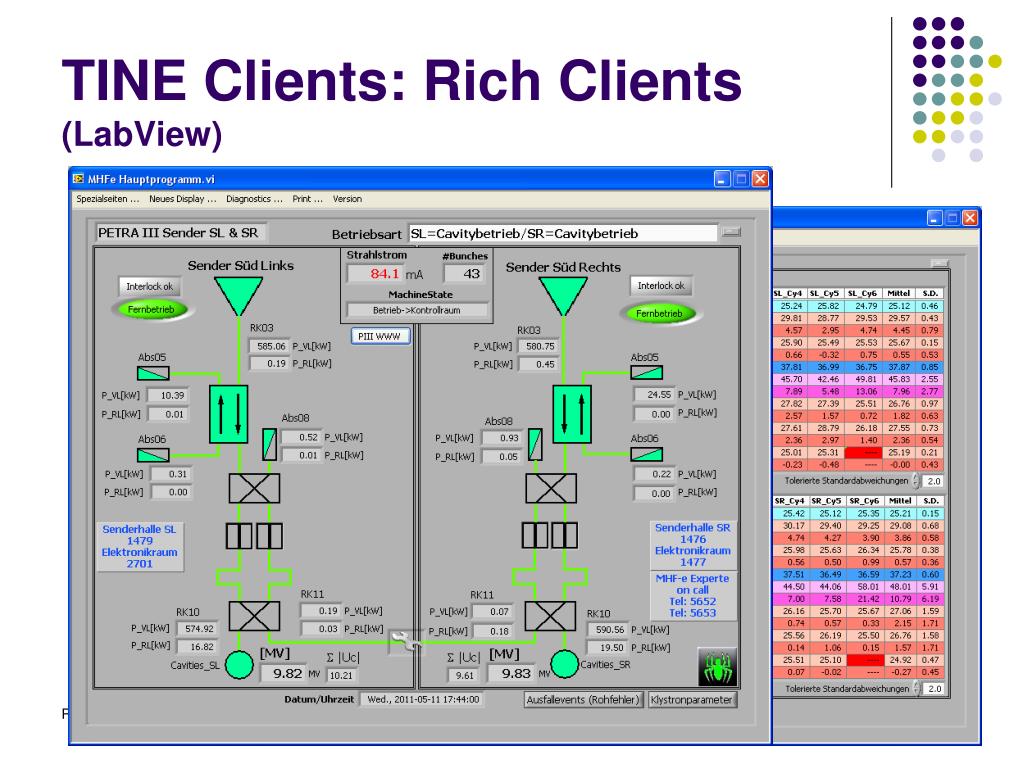Click the Abs08 absorber symbol in Sender Süd Links

269,444
